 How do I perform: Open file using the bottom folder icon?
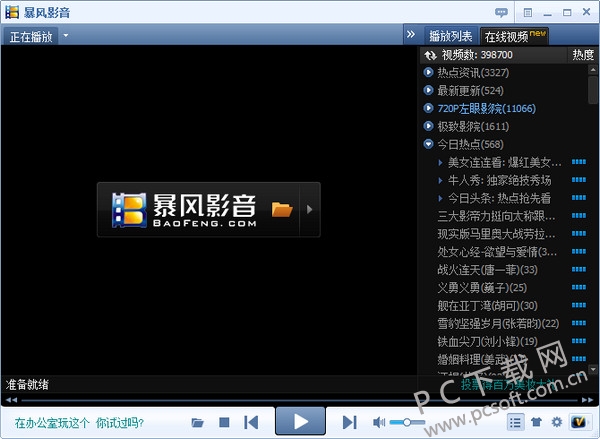pos(197,423)
